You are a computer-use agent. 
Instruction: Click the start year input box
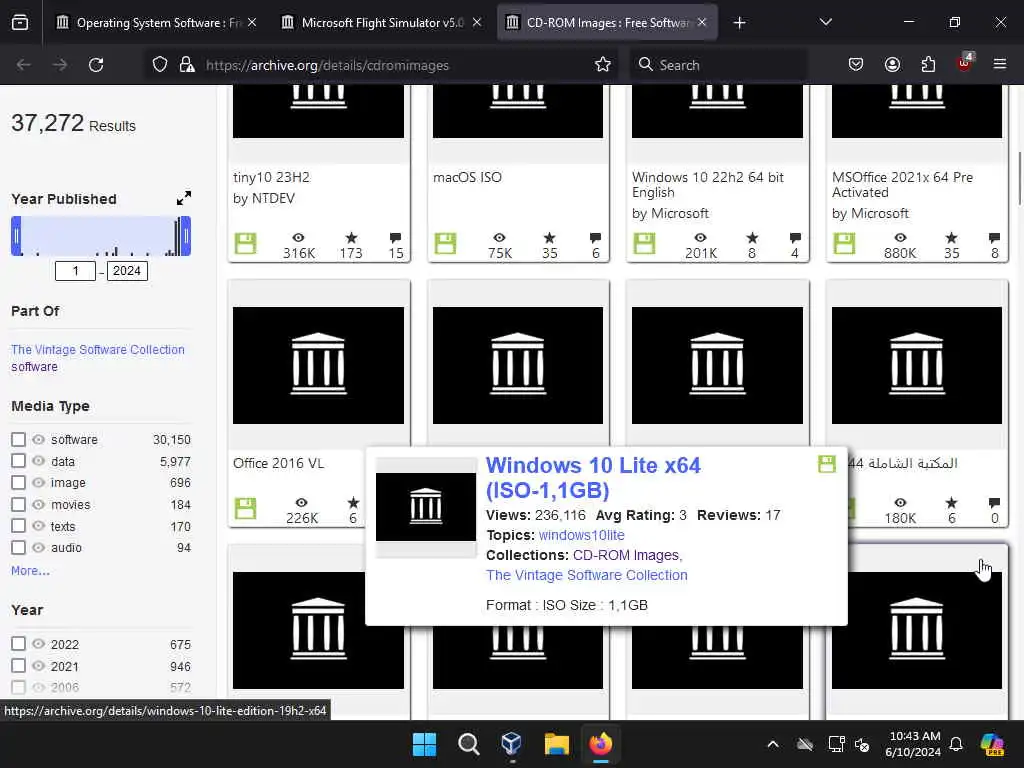tap(75, 271)
